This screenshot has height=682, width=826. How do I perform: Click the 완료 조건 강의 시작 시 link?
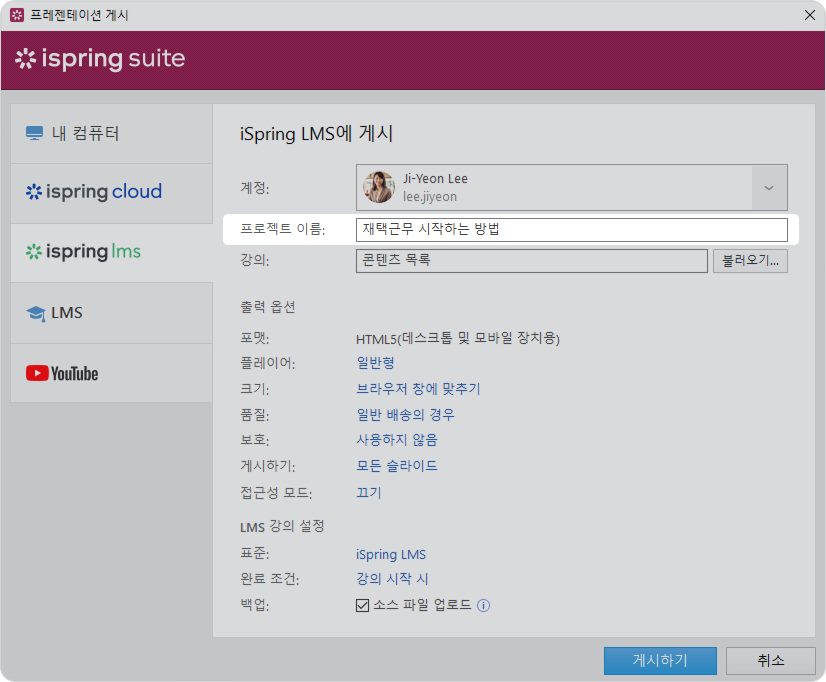[392, 579]
